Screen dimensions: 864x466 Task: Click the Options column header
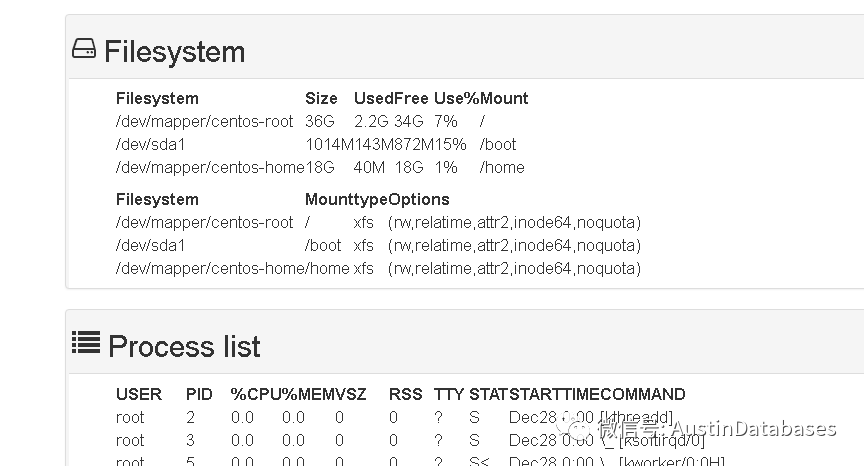coord(419,199)
